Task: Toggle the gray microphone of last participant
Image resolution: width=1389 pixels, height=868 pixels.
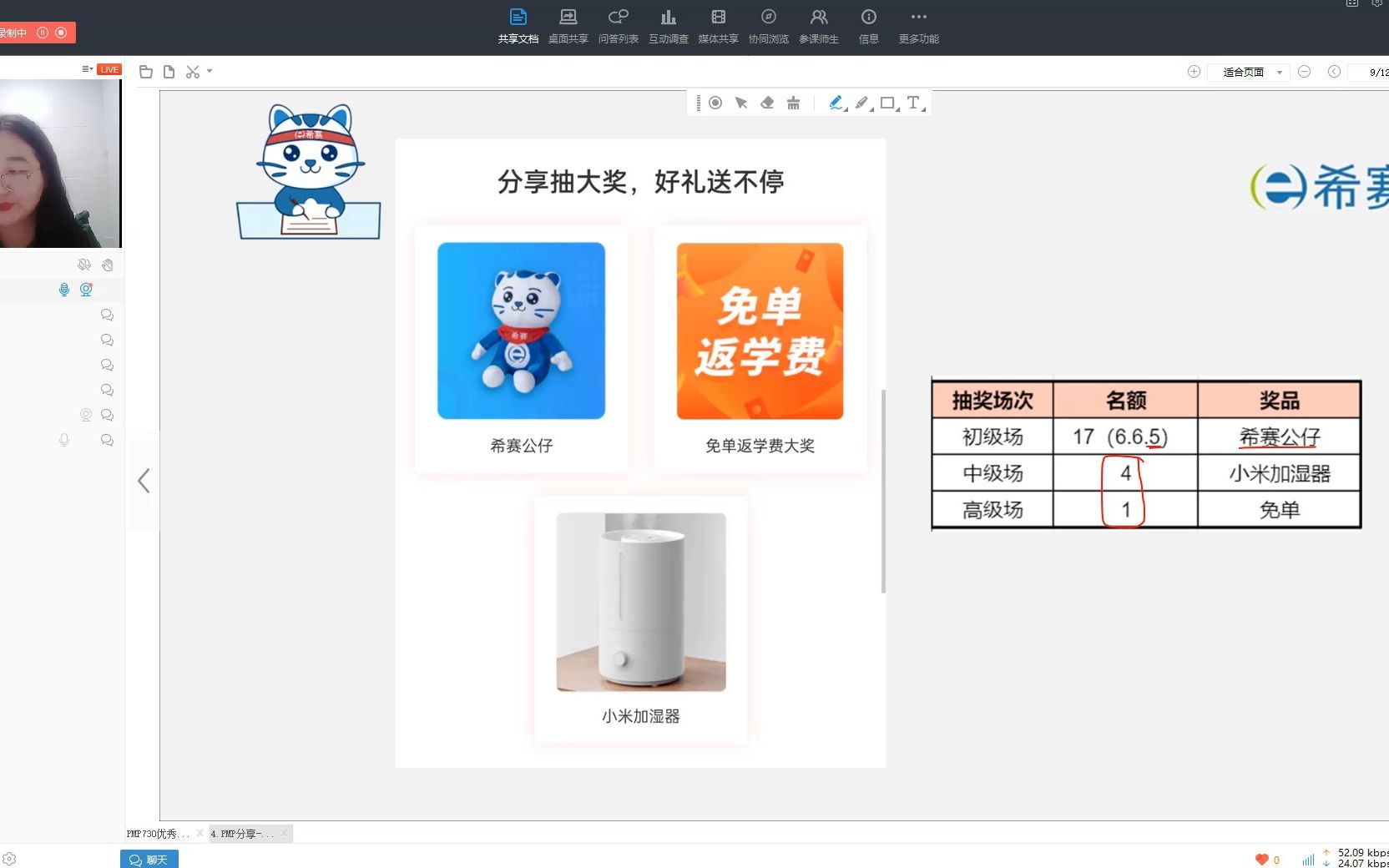Action: pyautogui.click(x=64, y=440)
